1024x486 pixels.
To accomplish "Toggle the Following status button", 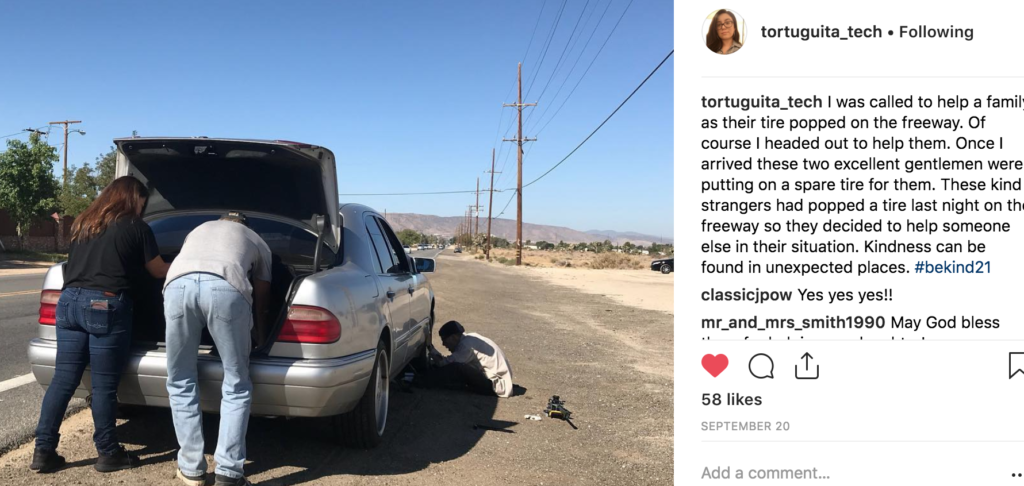I will (x=936, y=32).
